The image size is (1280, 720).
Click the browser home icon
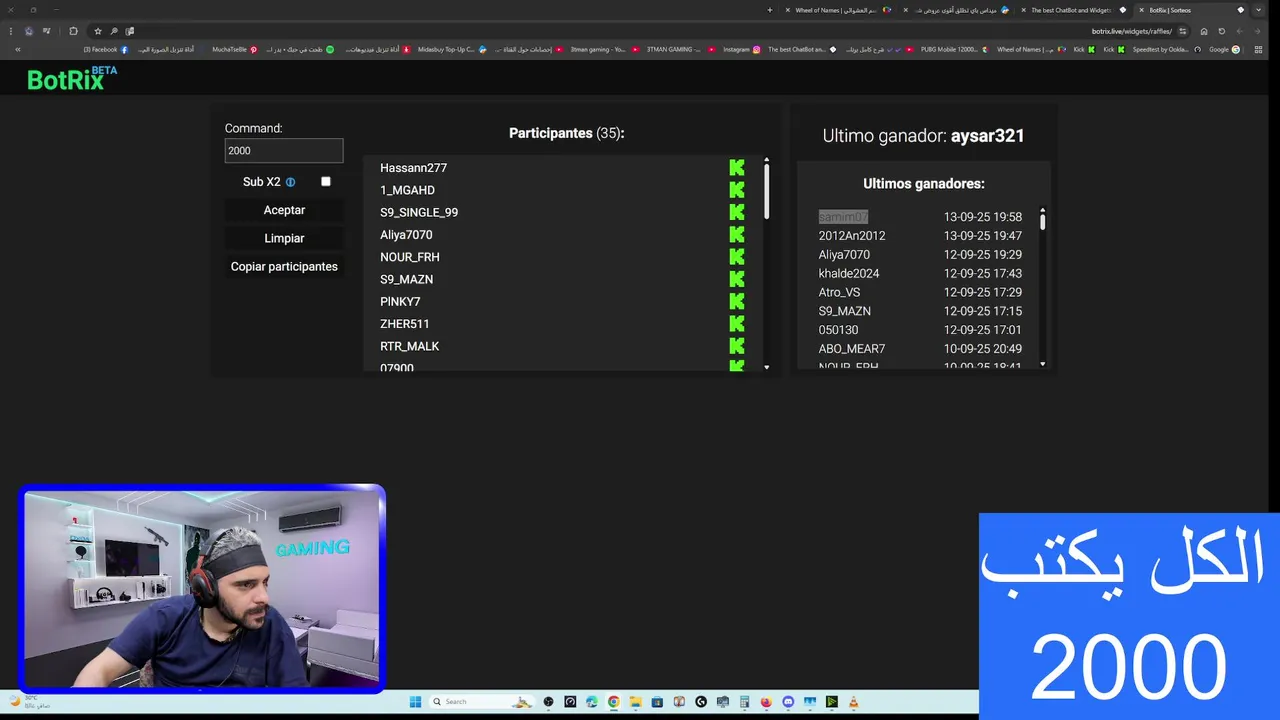1204,31
